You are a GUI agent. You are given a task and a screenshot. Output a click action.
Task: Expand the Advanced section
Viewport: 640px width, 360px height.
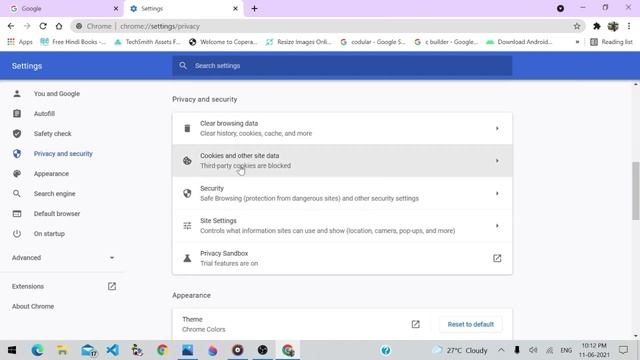click(63, 258)
